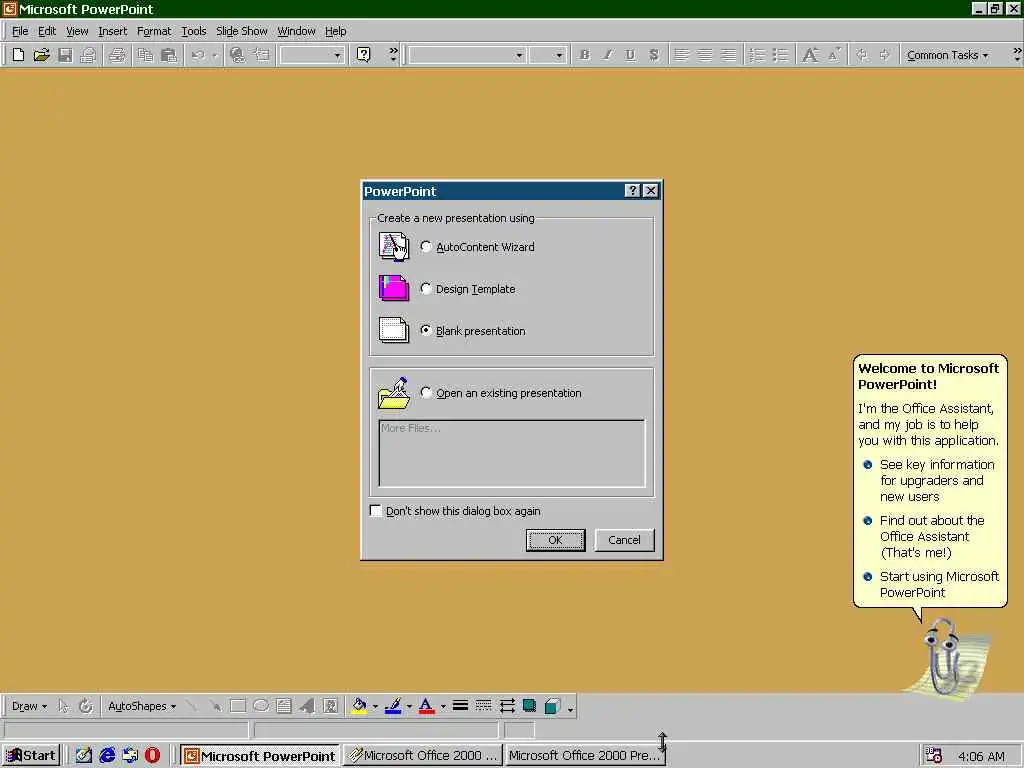Image resolution: width=1024 pixels, height=768 pixels.
Task: Open the Edit menu
Action: (47, 31)
